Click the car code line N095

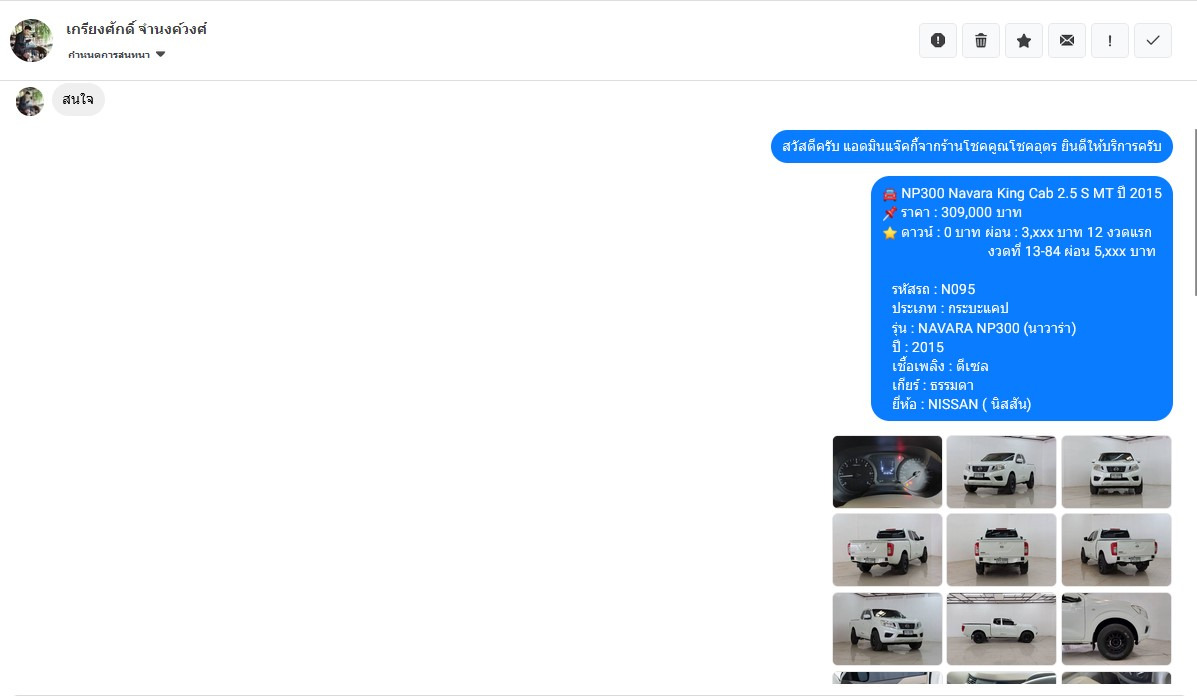(x=933, y=289)
